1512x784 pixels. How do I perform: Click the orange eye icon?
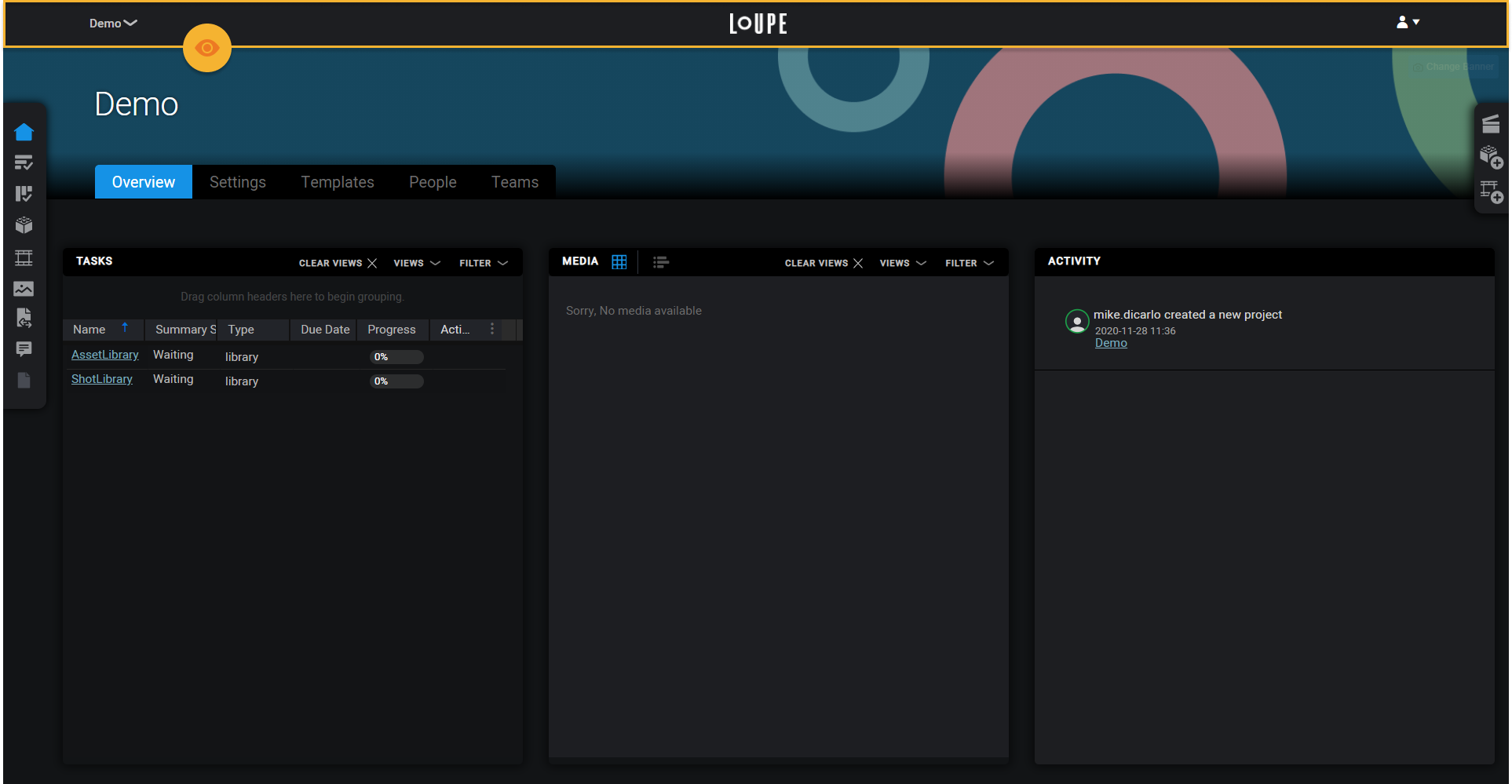[207, 48]
